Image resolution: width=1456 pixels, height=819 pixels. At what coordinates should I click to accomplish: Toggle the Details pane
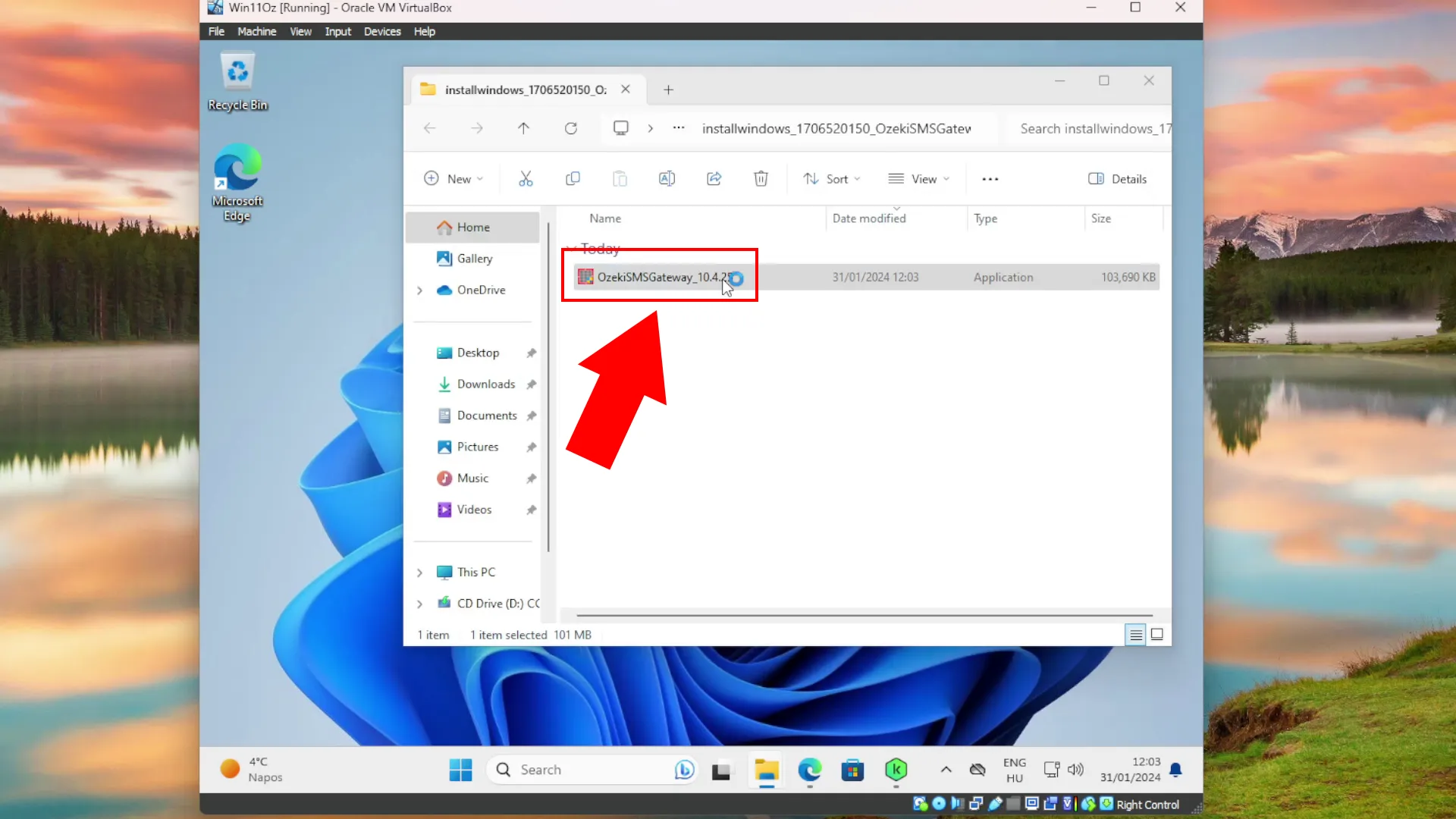[1118, 179]
